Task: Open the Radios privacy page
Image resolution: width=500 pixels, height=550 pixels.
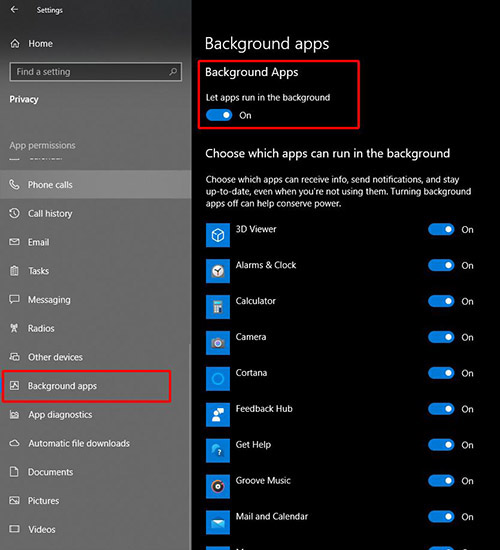Action: click(x=95, y=328)
